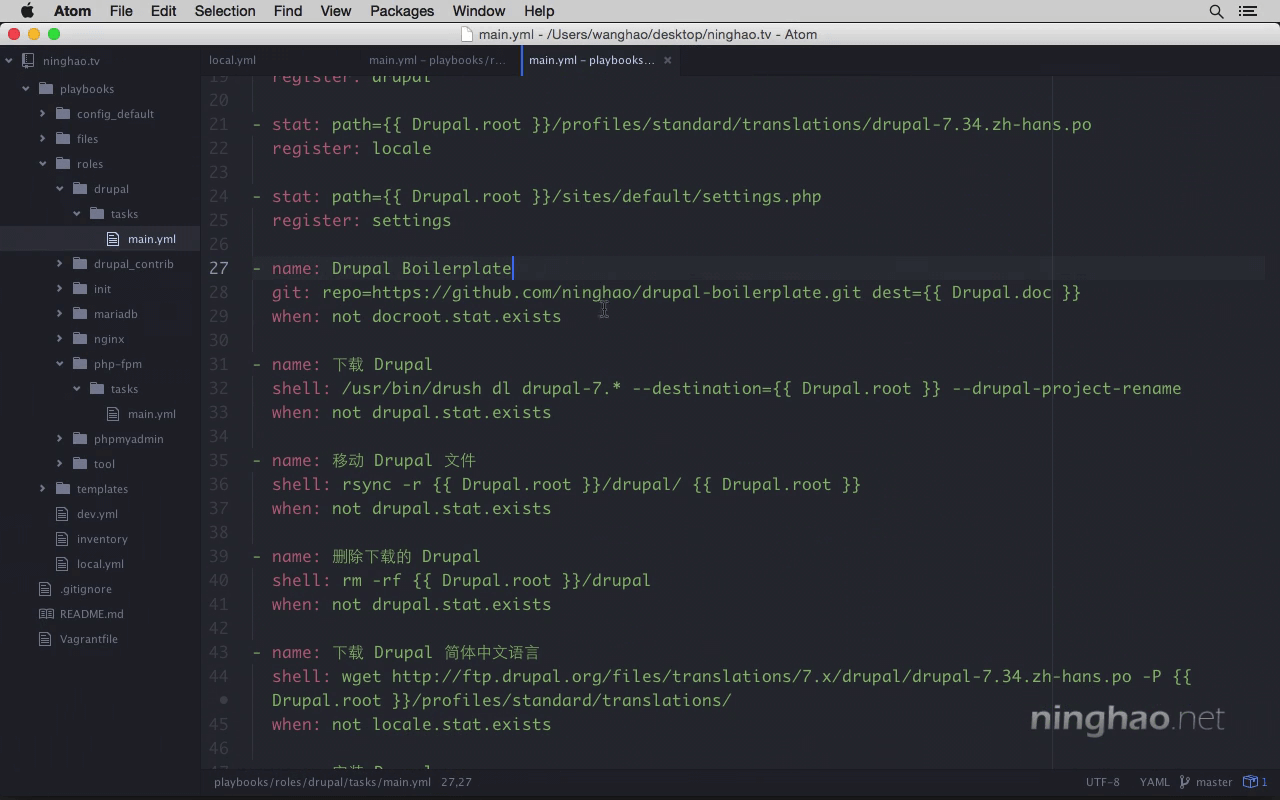The image size is (1280, 800).
Task: Click the phpmyadmin folder icon
Action: (x=79, y=439)
